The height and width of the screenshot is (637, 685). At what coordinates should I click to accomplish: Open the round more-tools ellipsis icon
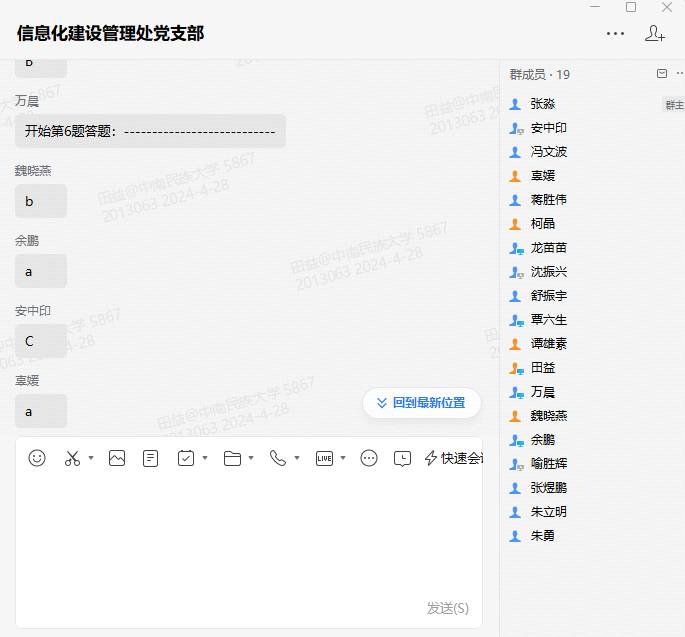(369, 458)
